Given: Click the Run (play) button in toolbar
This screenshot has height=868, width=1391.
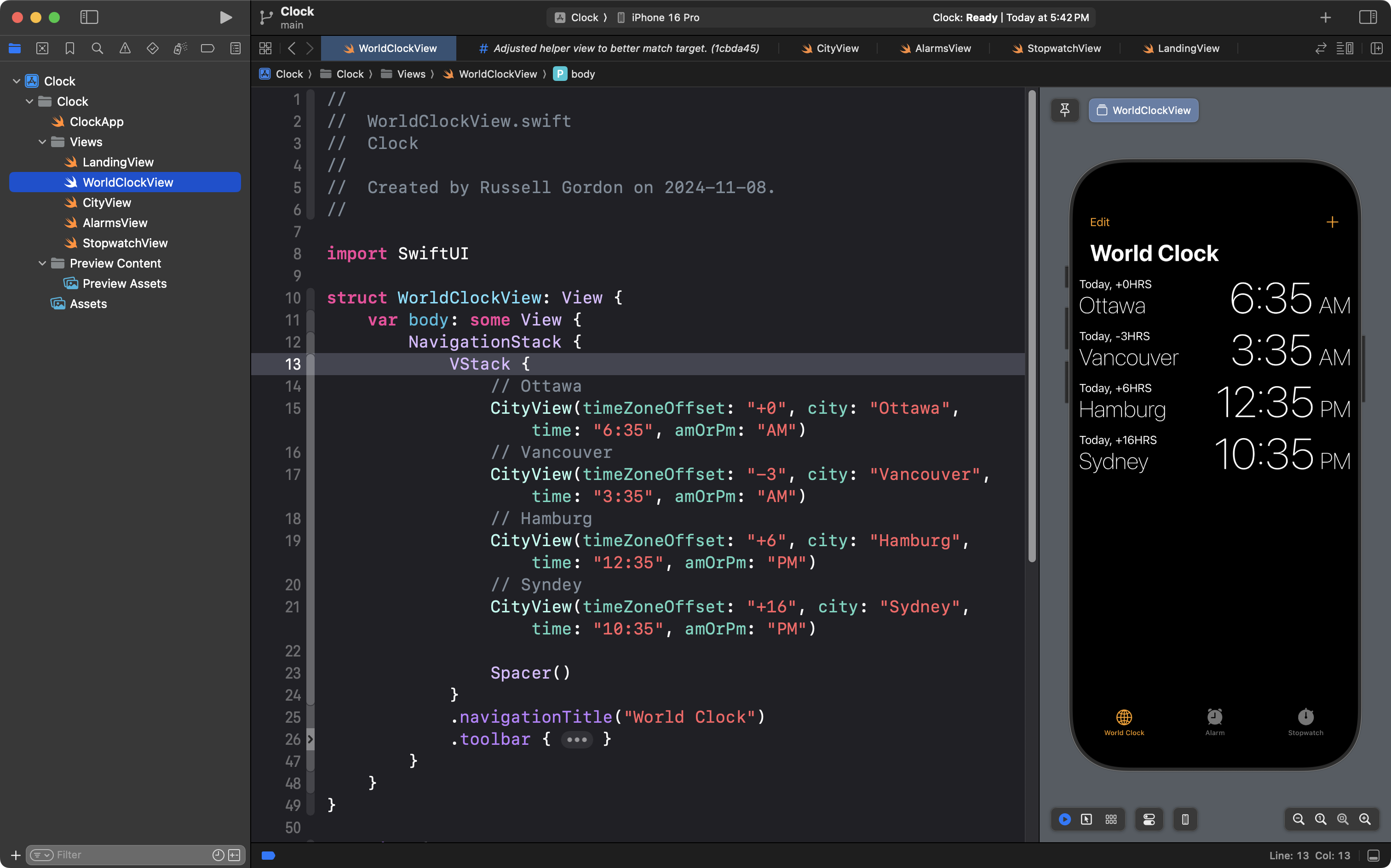Looking at the screenshot, I should coord(226,17).
